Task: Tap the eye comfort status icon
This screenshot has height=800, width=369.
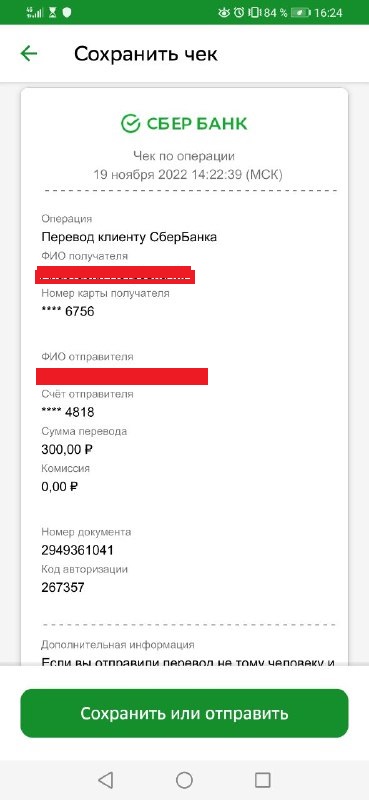Action: pyautogui.click(x=224, y=13)
